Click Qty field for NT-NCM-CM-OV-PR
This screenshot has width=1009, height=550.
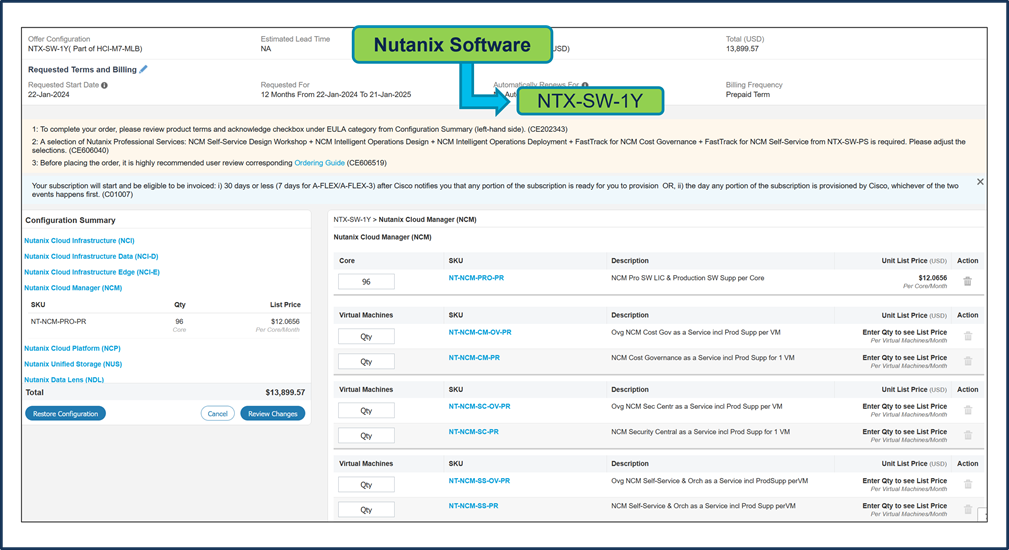coord(366,336)
